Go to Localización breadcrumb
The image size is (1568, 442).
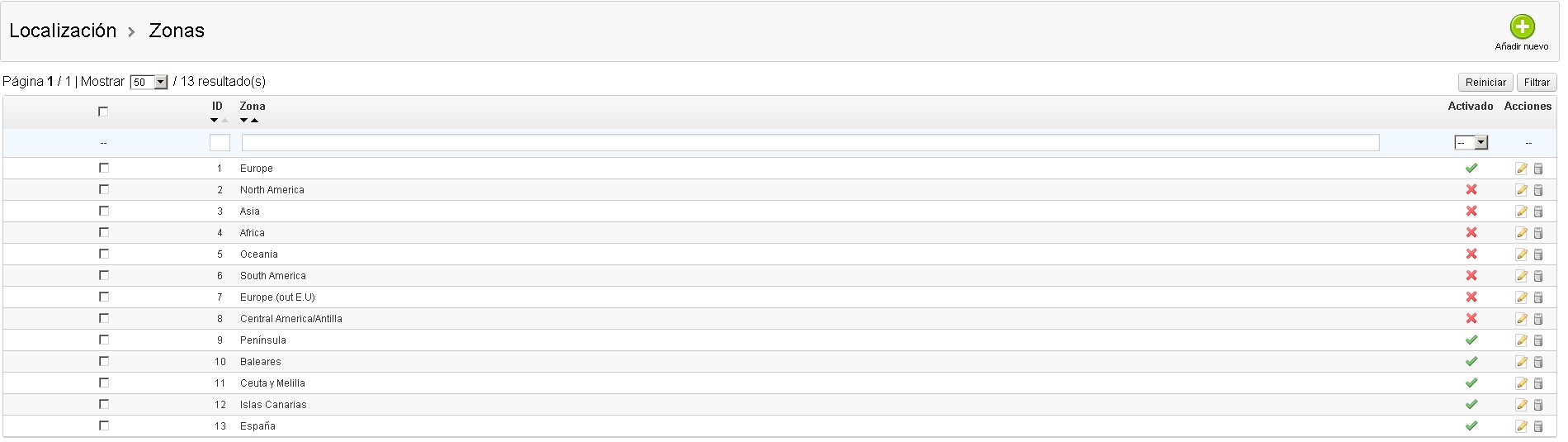tap(63, 31)
